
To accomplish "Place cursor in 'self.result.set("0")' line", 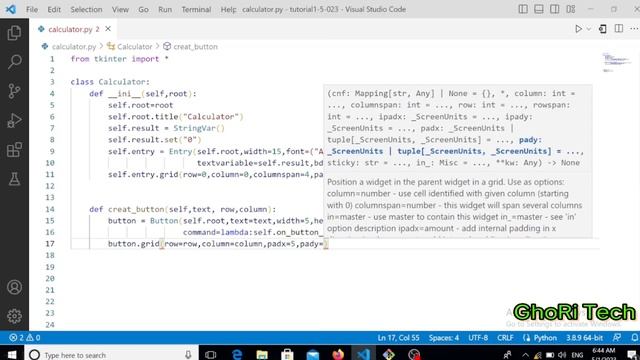I will tap(155, 140).
